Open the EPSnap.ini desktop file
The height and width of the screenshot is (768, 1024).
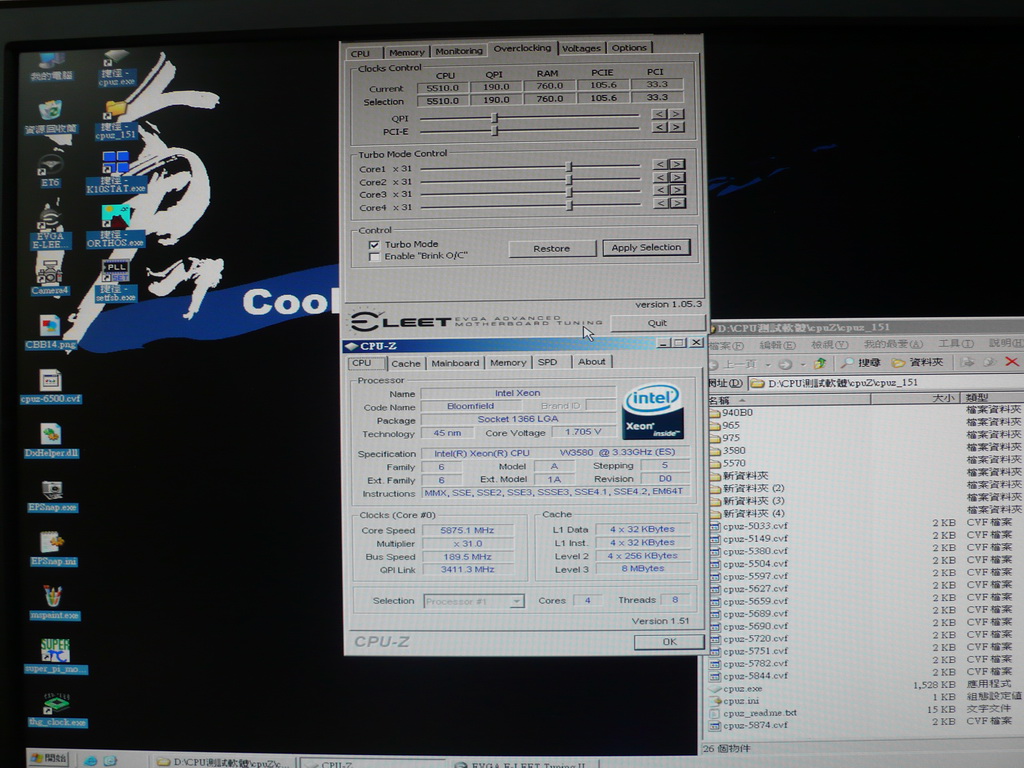[x=53, y=549]
